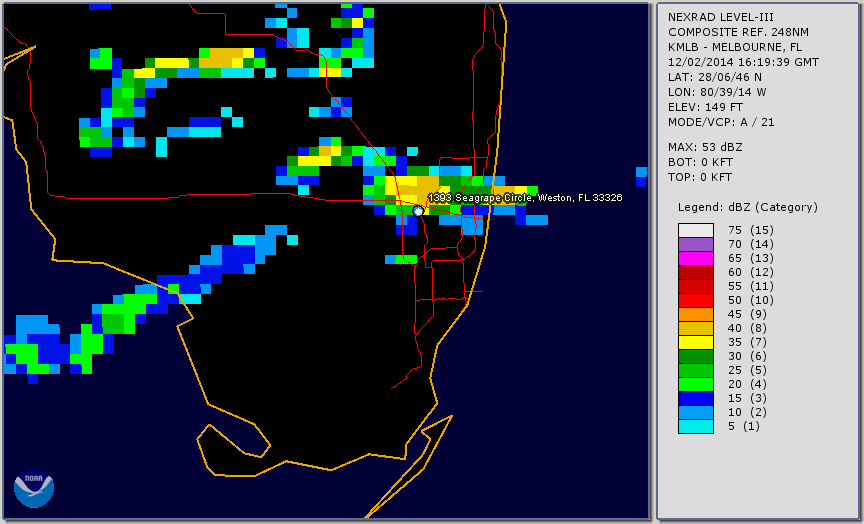Select the 50 dBZ bright red swatch
Image resolution: width=864 pixels, height=524 pixels.
(696, 300)
